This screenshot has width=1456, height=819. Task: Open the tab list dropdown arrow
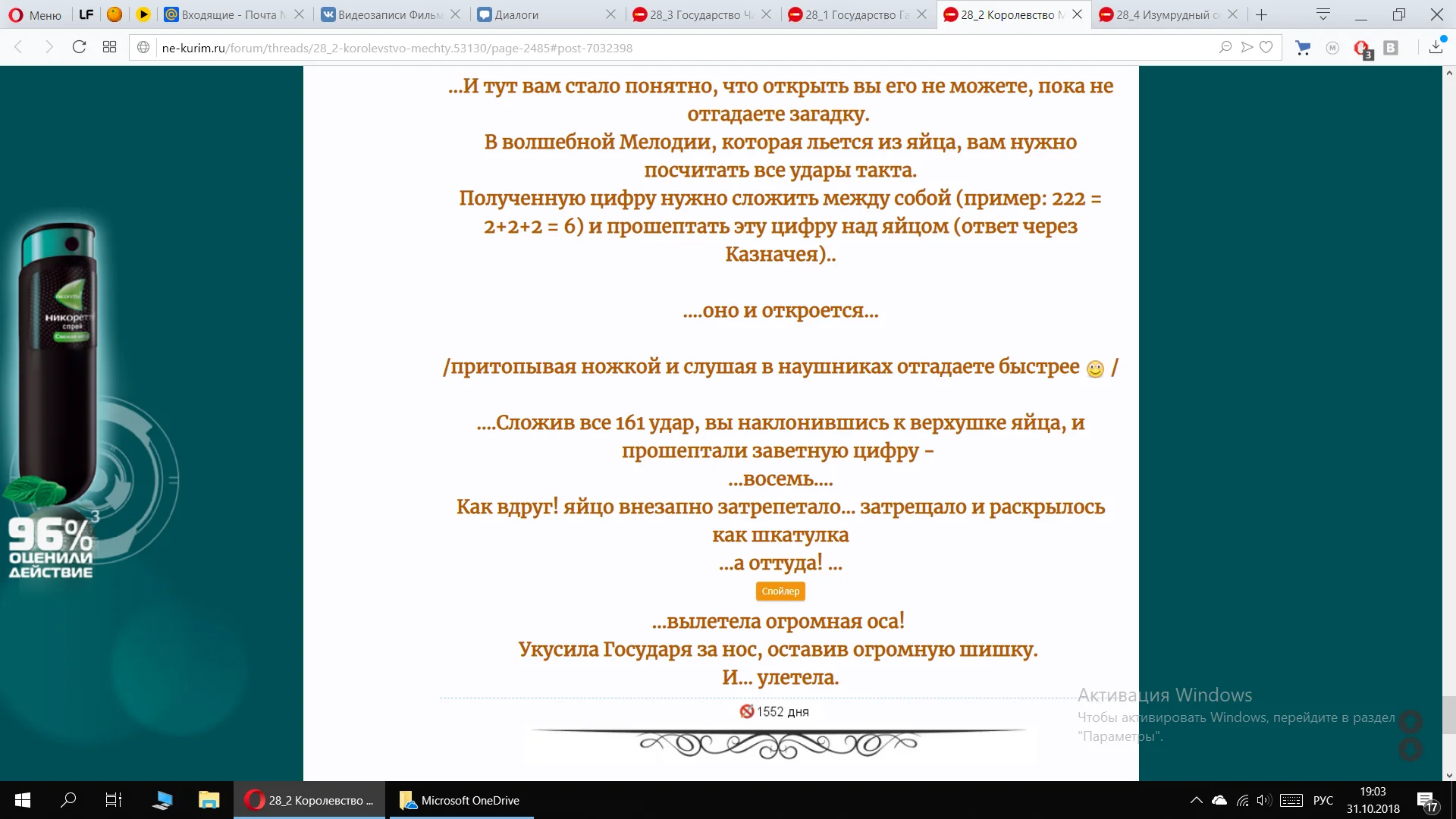pos(1323,14)
